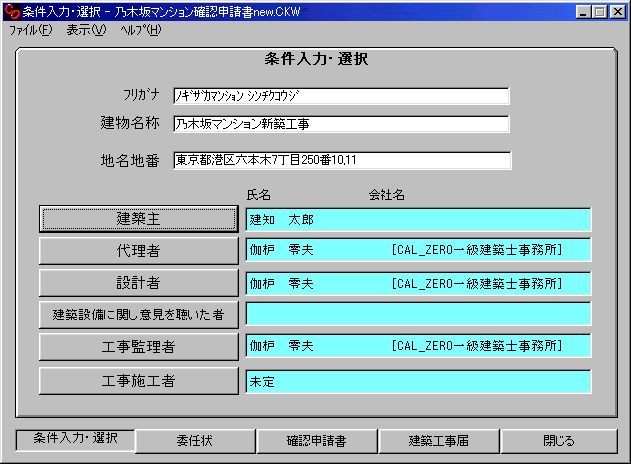Open the ファイル(F) menu

pyautogui.click(x=31, y=30)
